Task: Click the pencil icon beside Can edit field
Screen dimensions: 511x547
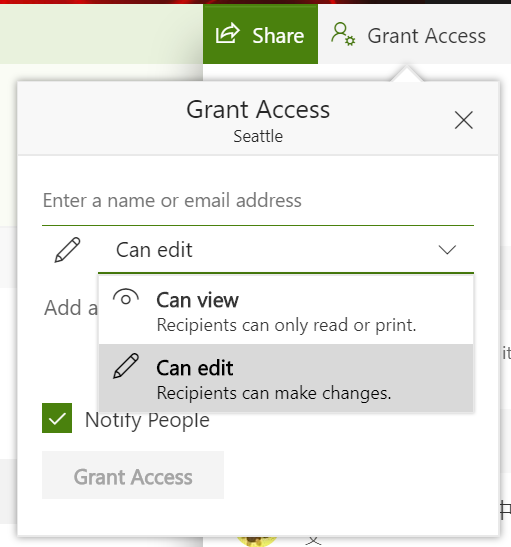Action: coord(68,250)
